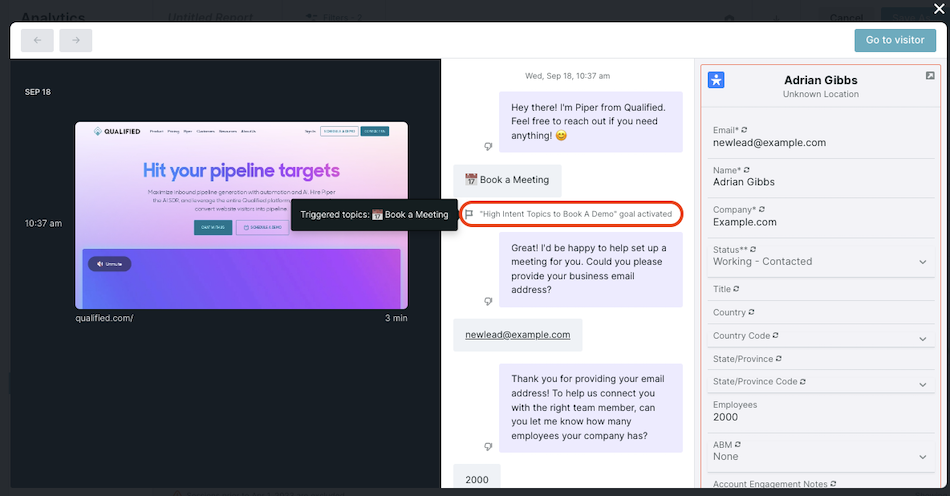The width and height of the screenshot is (950, 496).
Task: Click the teal button in page preview hero
Action: [x=213, y=227]
